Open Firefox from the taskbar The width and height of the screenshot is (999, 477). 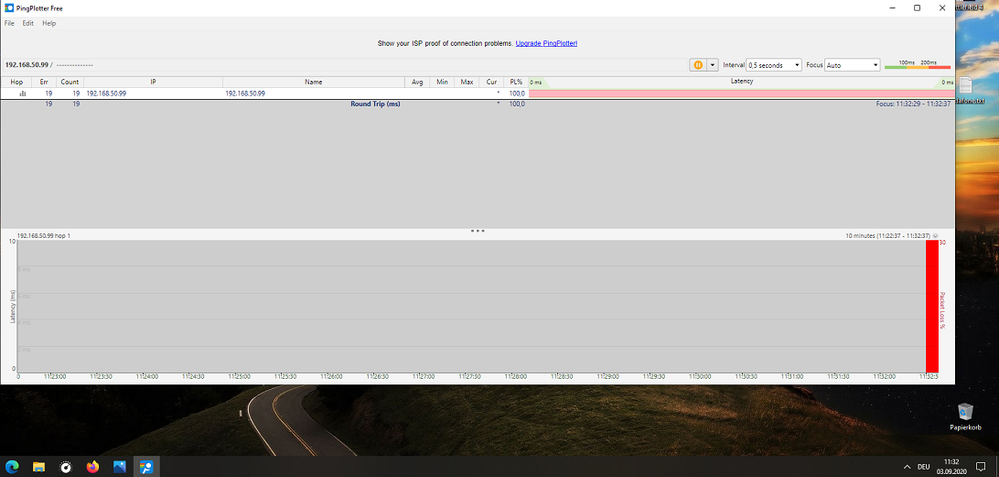[92, 467]
